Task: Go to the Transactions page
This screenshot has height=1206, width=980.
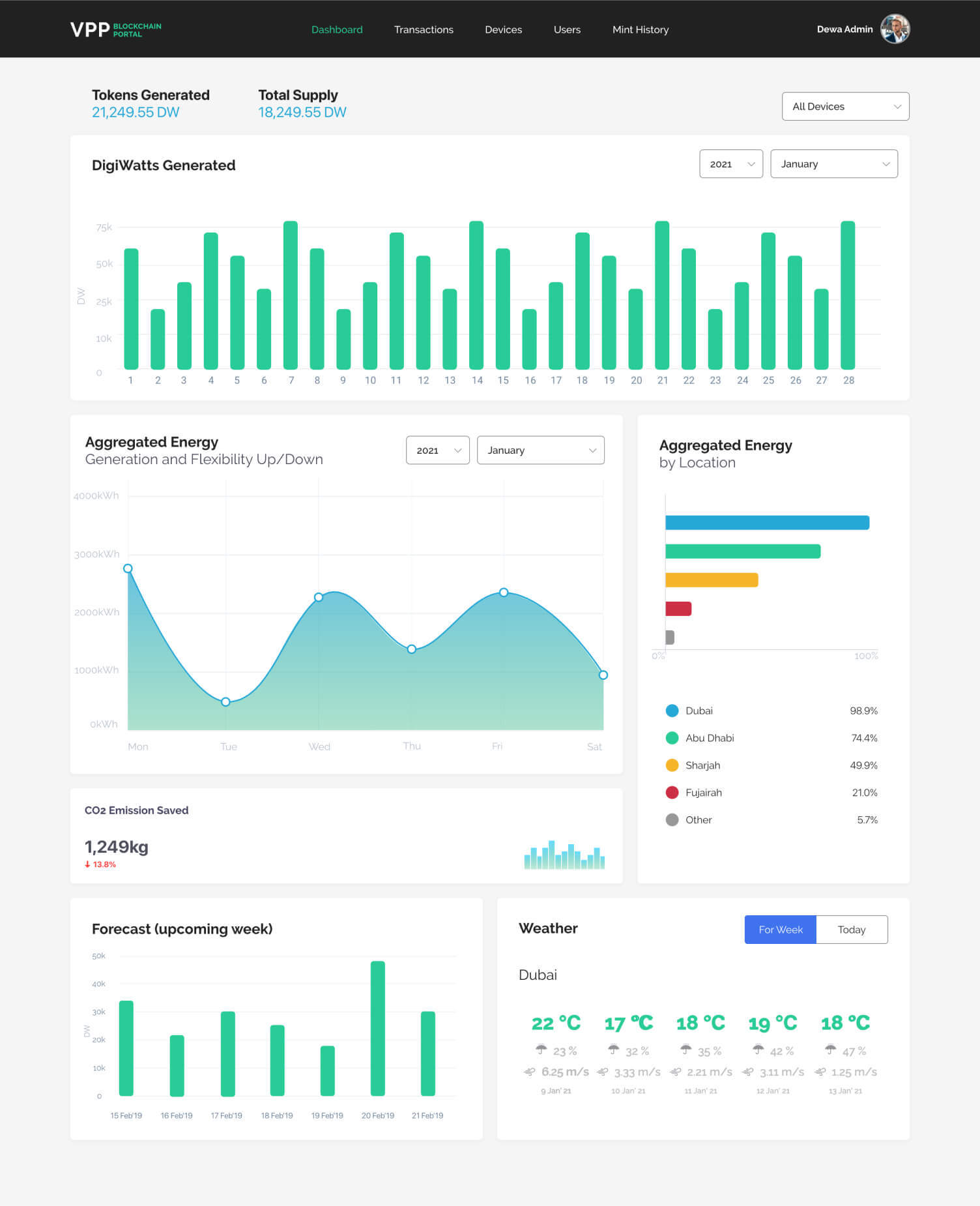Action: coord(424,30)
